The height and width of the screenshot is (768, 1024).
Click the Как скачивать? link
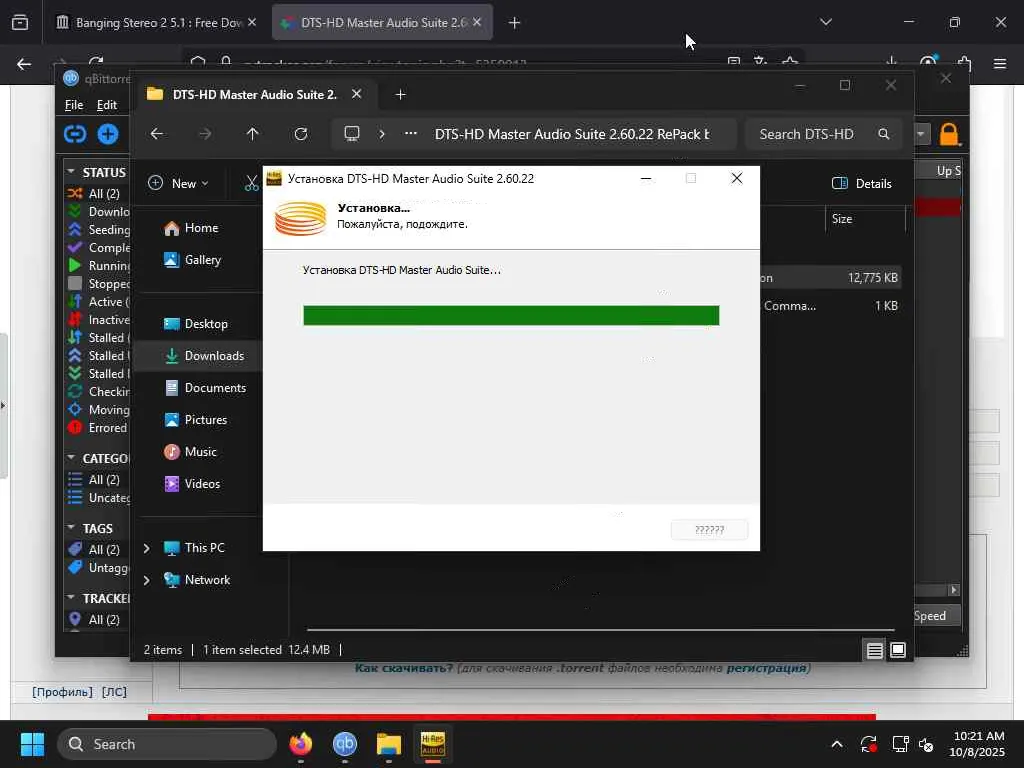[404, 668]
